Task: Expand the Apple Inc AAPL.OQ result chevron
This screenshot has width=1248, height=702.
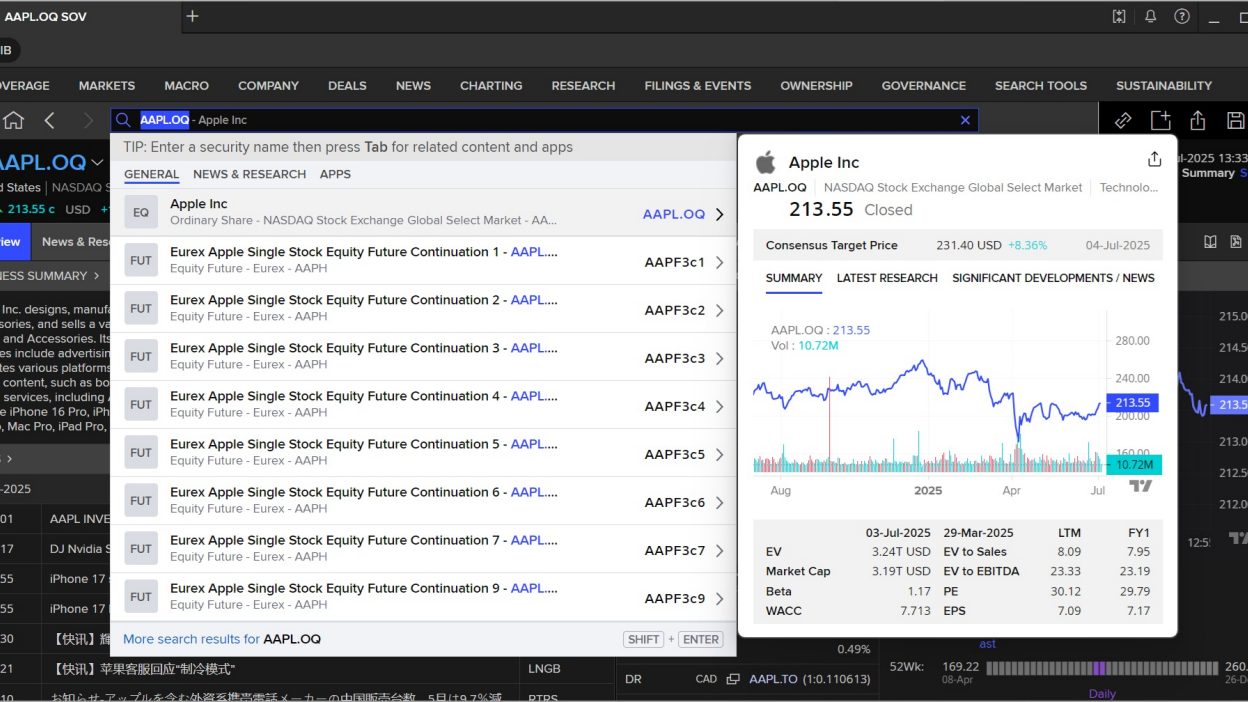Action: point(720,214)
